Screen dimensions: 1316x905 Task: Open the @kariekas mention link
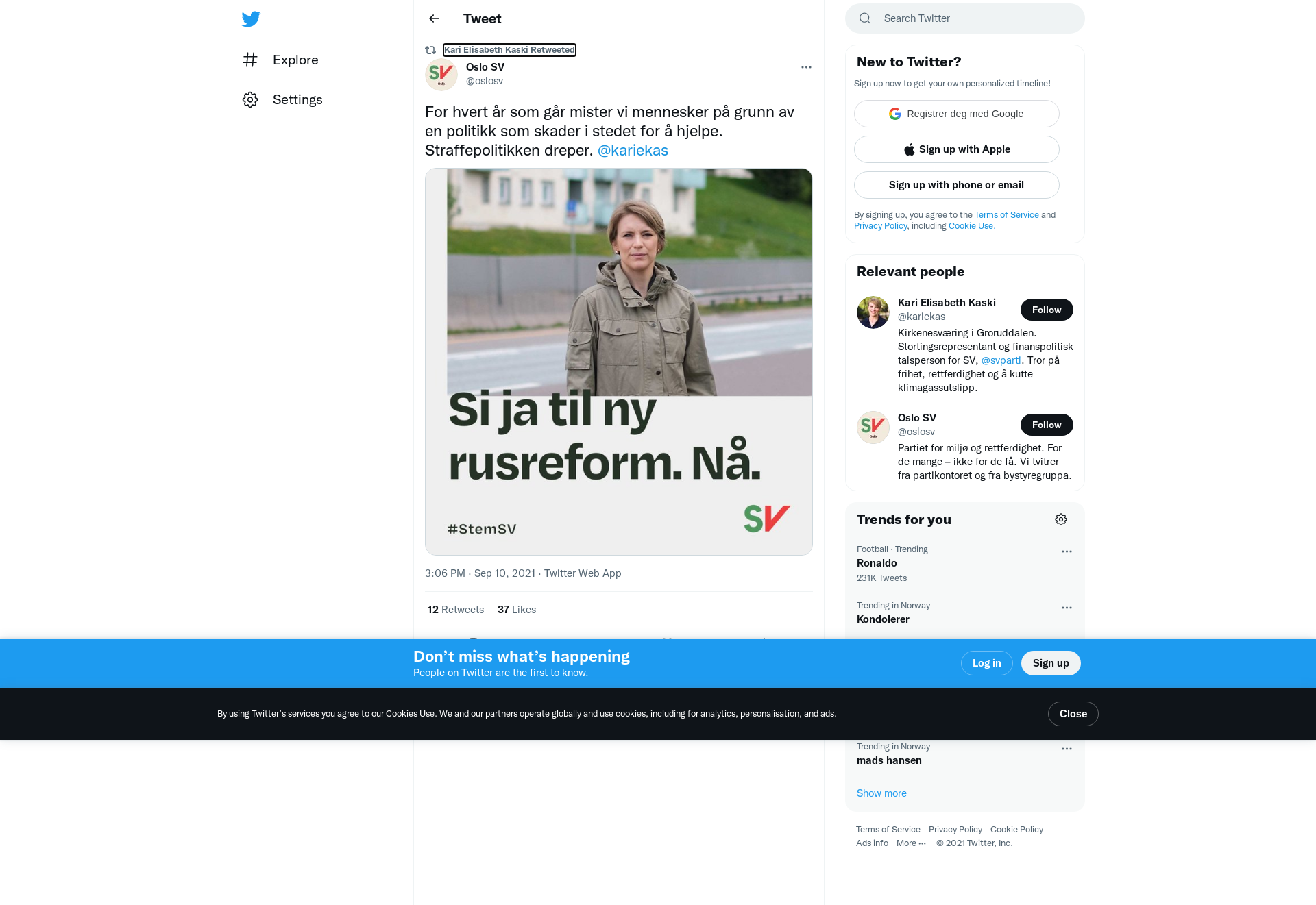[633, 150]
